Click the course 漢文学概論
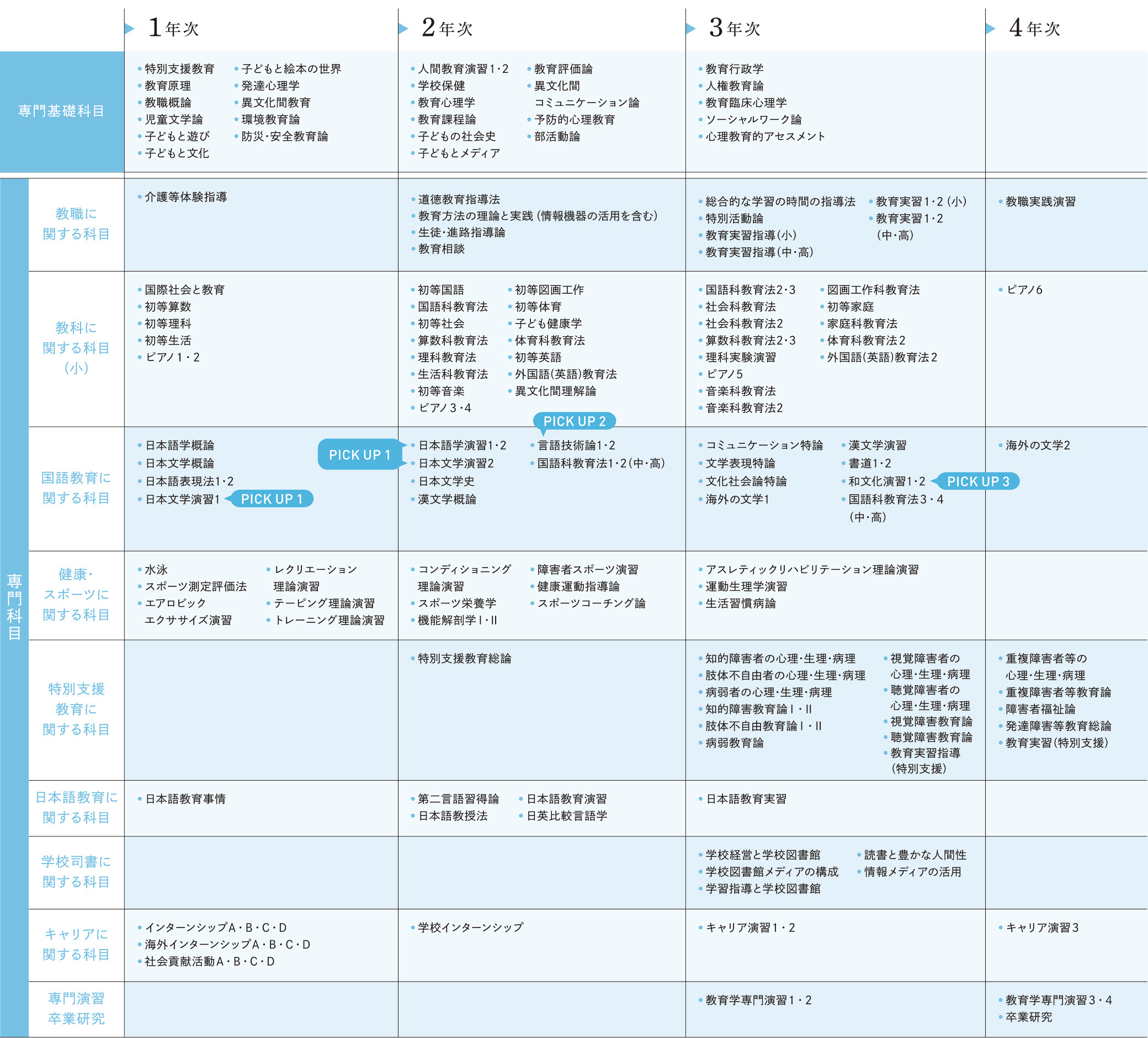The height and width of the screenshot is (1038, 1148). coord(447,499)
